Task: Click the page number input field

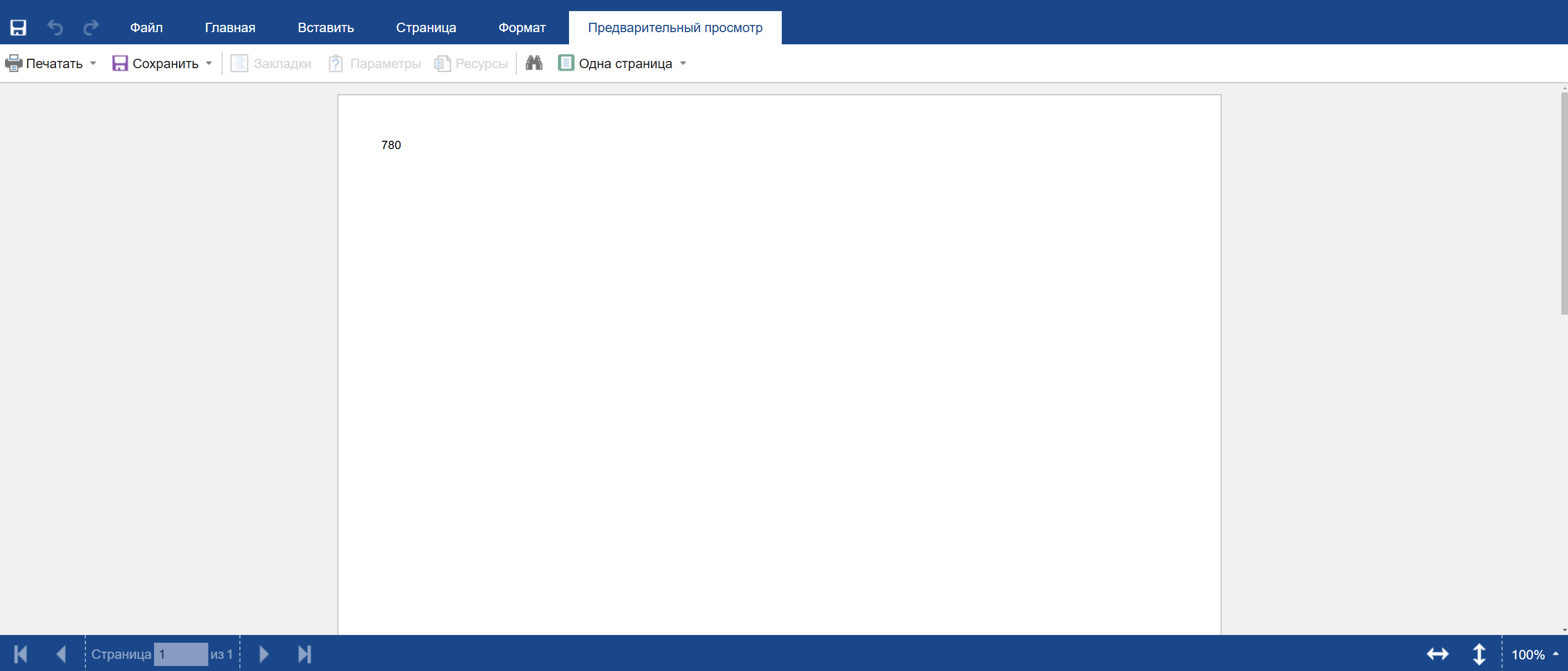Action: (181, 654)
